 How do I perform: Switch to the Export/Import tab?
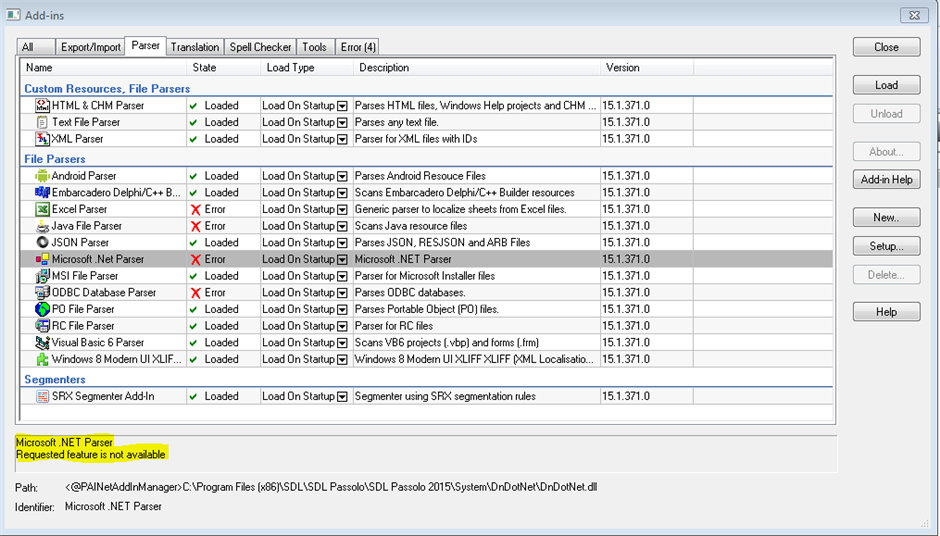[x=91, y=47]
